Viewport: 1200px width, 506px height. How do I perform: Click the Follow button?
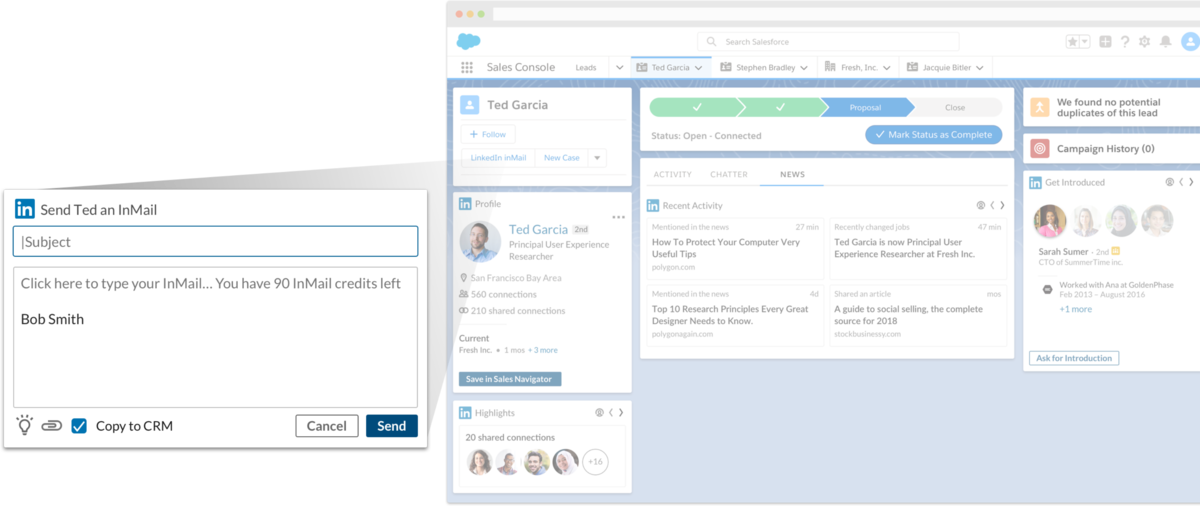tap(488, 134)
